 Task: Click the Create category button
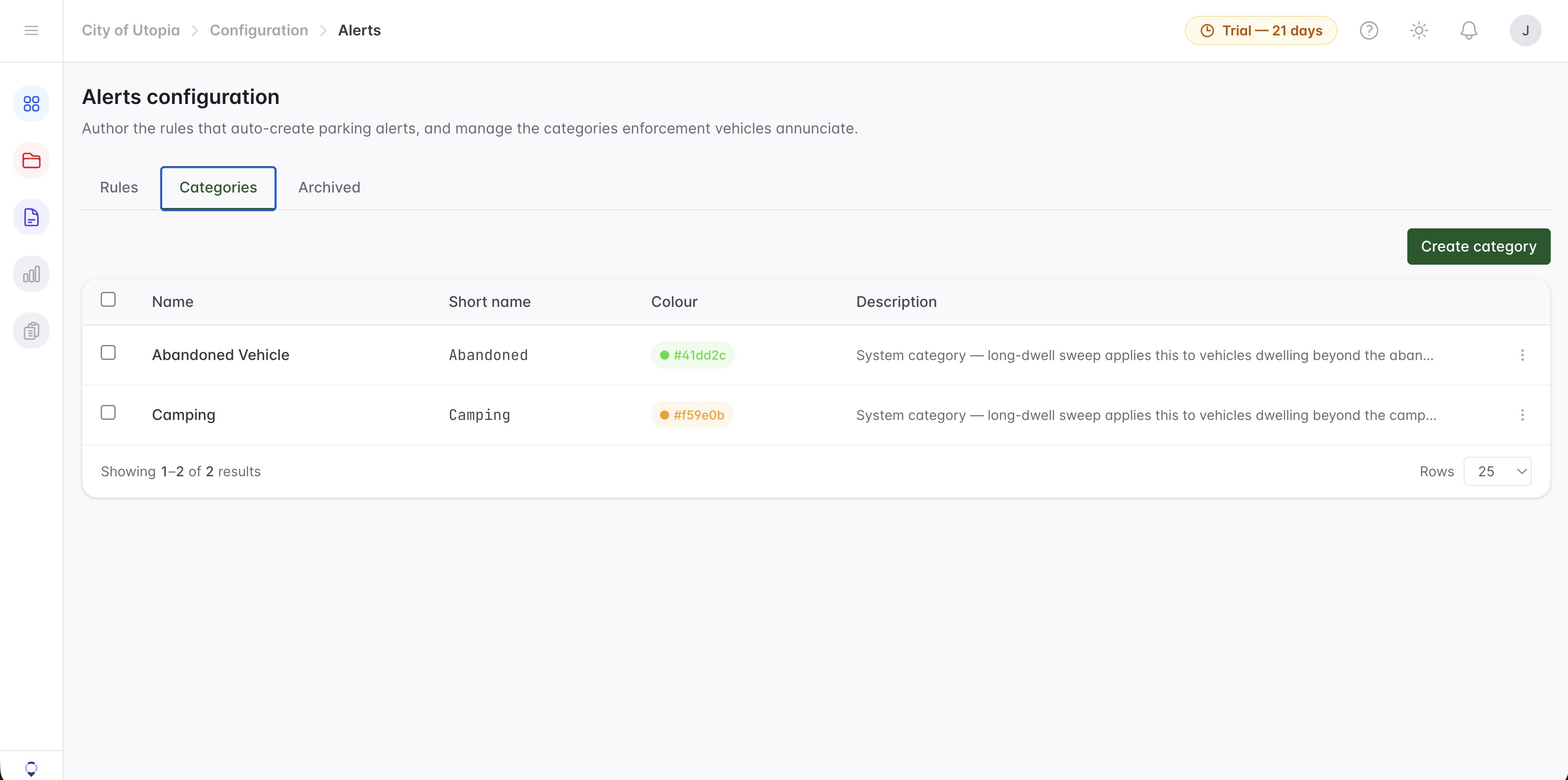(x=1479, y=247)
